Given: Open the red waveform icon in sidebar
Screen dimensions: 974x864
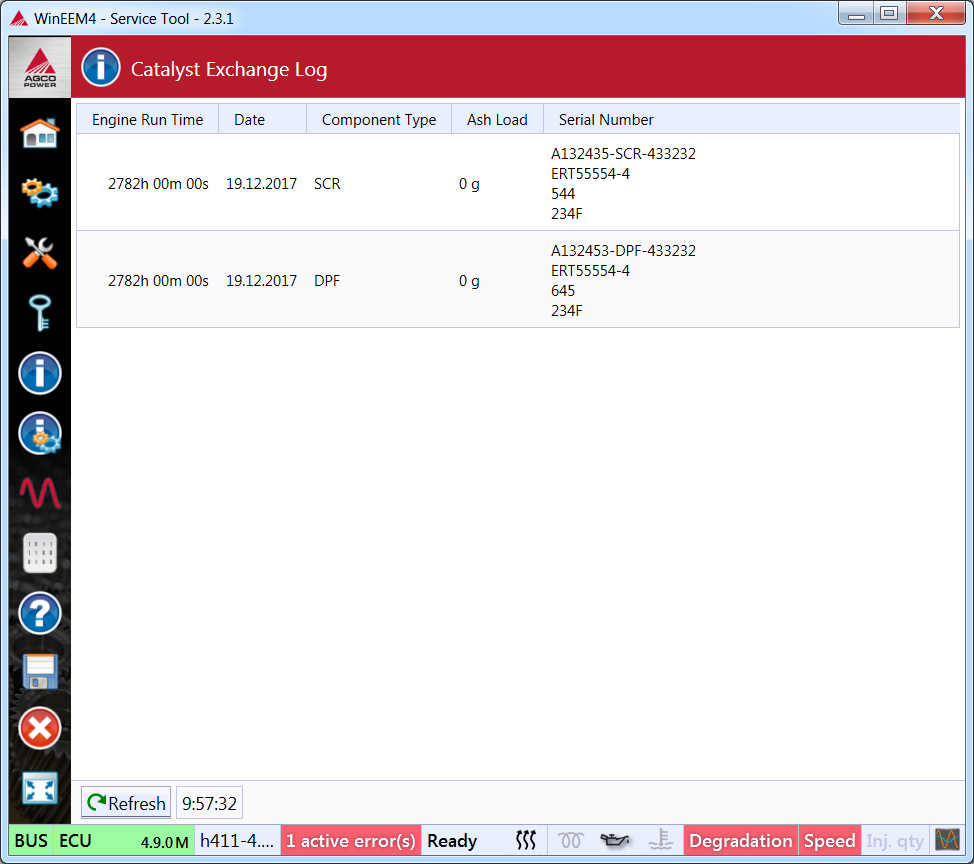Looking at the screenshot, I should point(40,492).
